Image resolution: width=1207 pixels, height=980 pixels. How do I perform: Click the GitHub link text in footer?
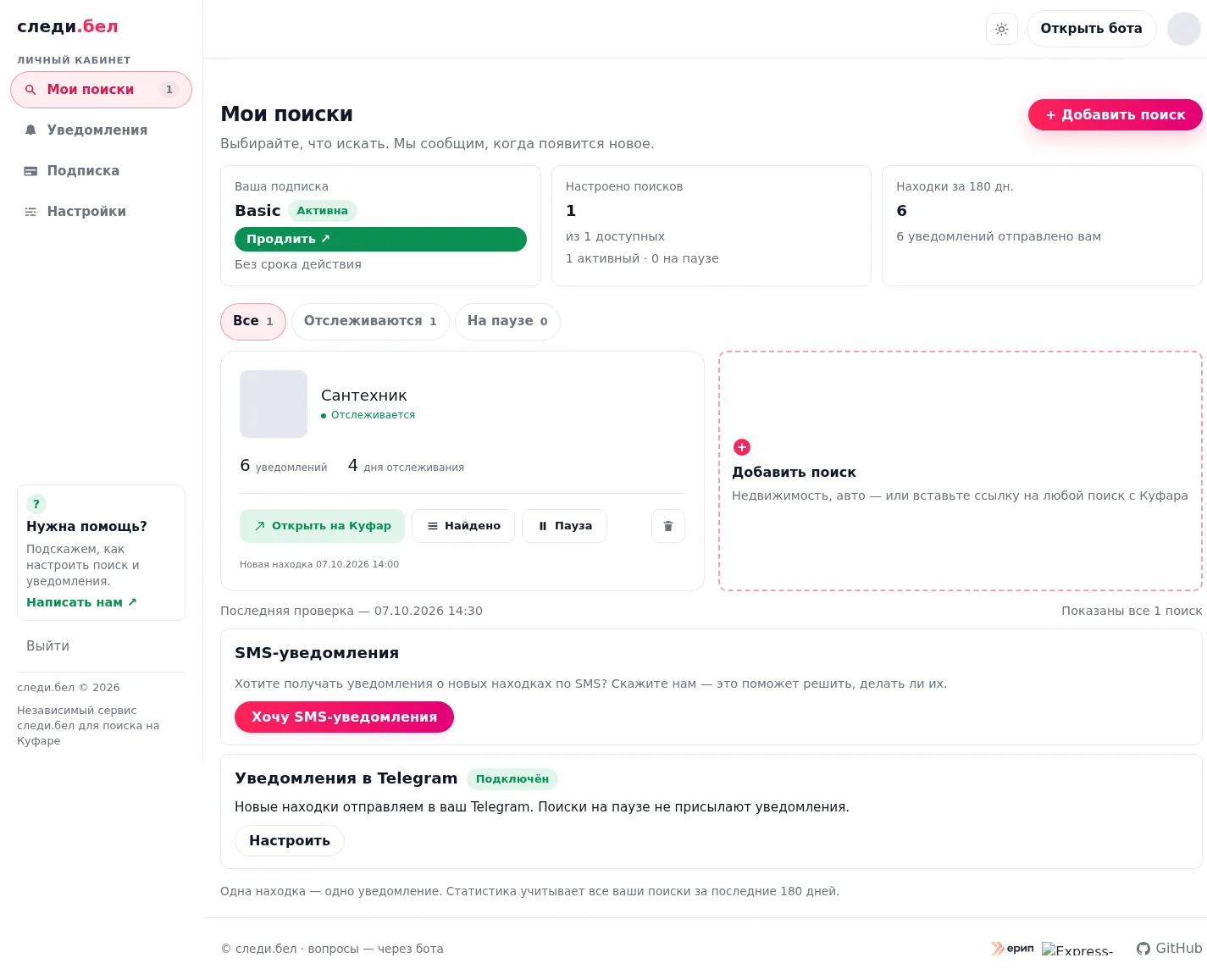tap(1179, 949)
